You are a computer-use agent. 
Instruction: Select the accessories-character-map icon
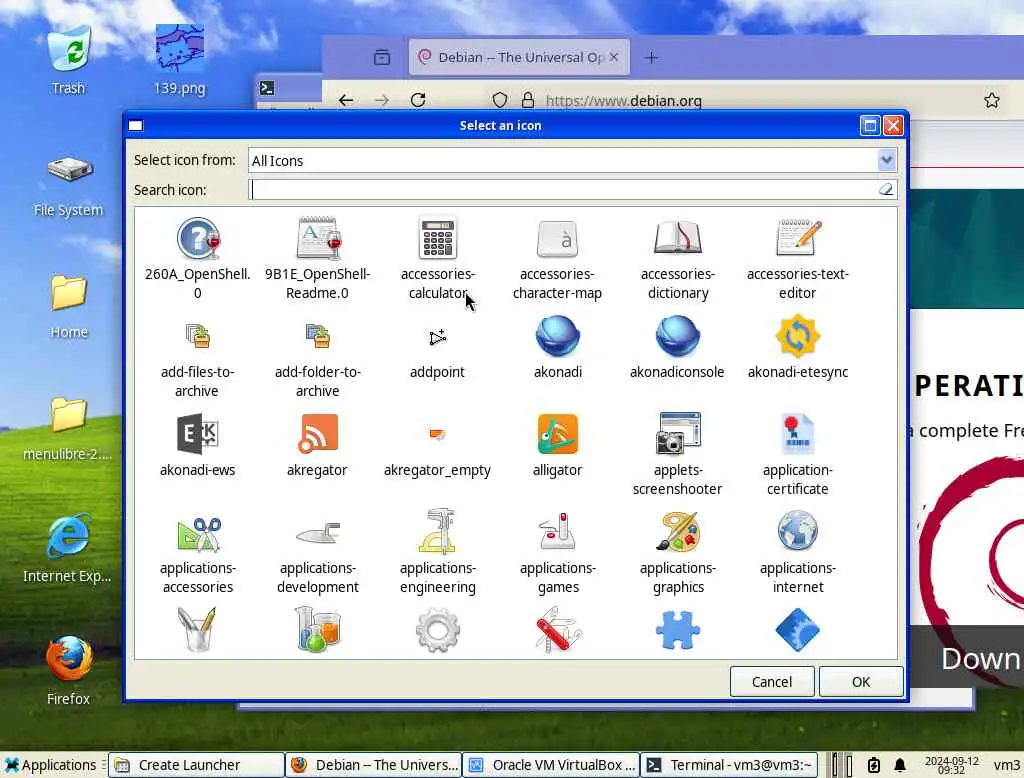(x=557, y=239)
